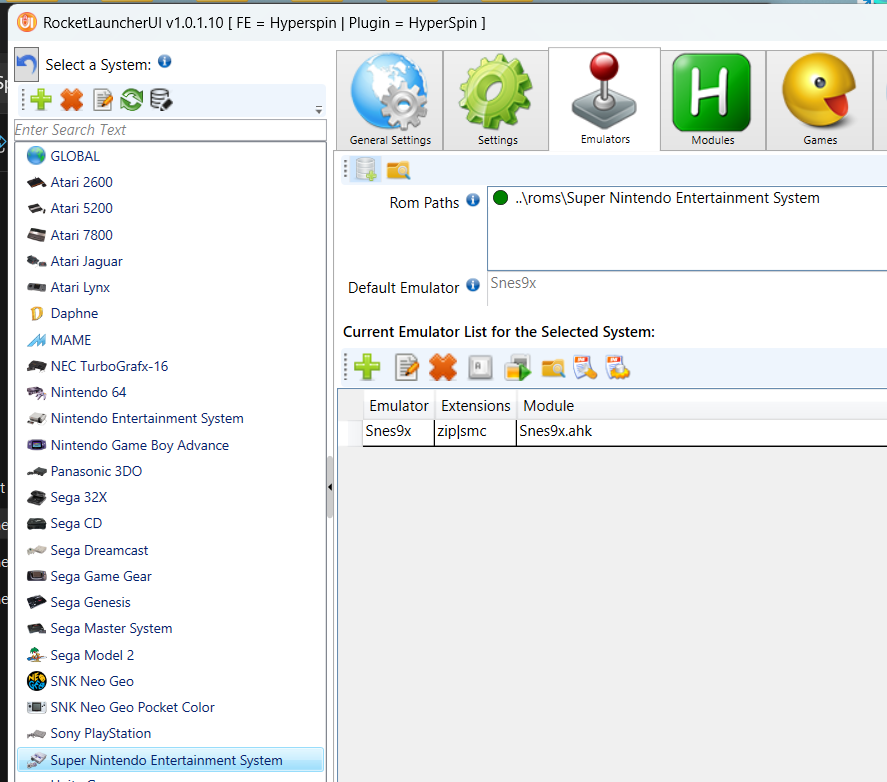The height and width of the screenshot is (782, 887).
Task: Click the document magnifier icon in emulator toolbar
Action: (585, 367)
